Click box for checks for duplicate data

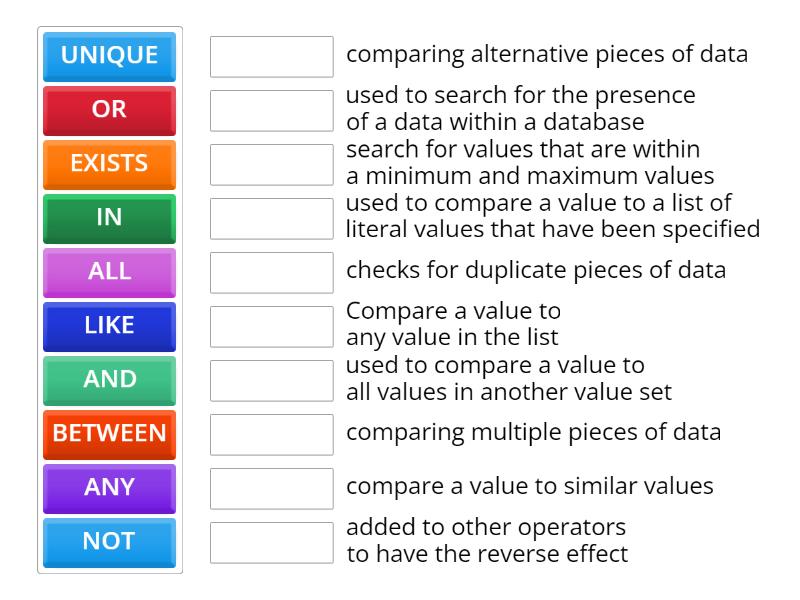tap(272, 273)
